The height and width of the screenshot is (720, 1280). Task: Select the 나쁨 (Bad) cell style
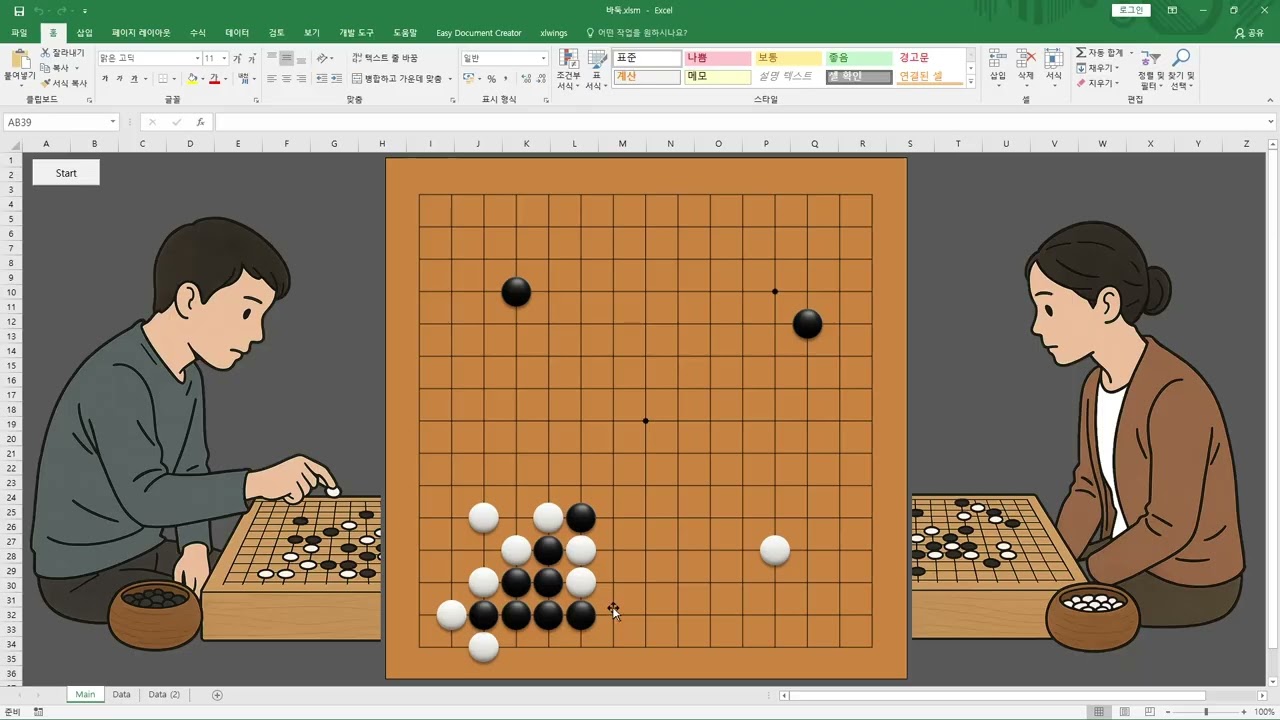pyautogui.click(x=717, y=58)
